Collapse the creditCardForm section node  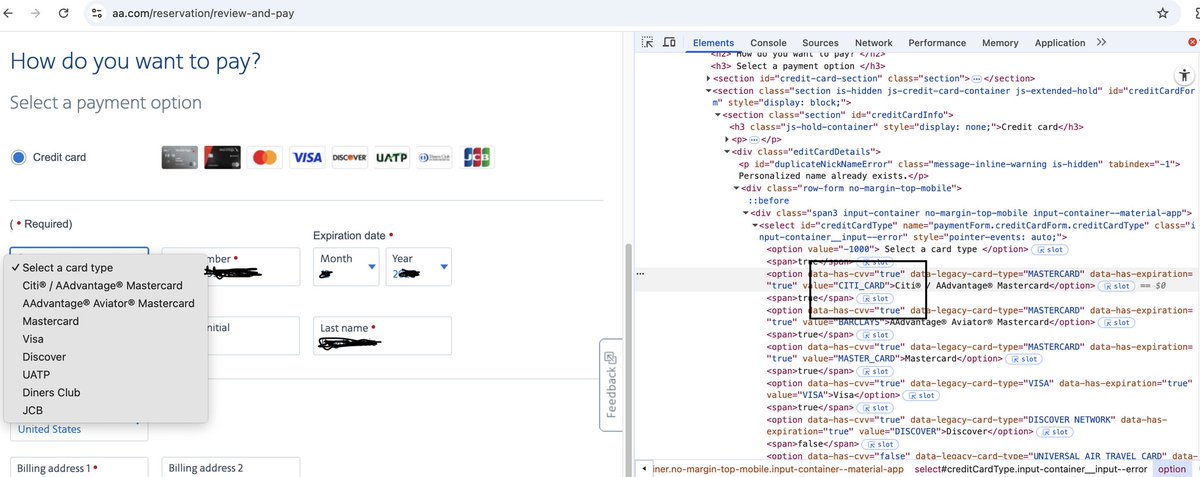710,90
